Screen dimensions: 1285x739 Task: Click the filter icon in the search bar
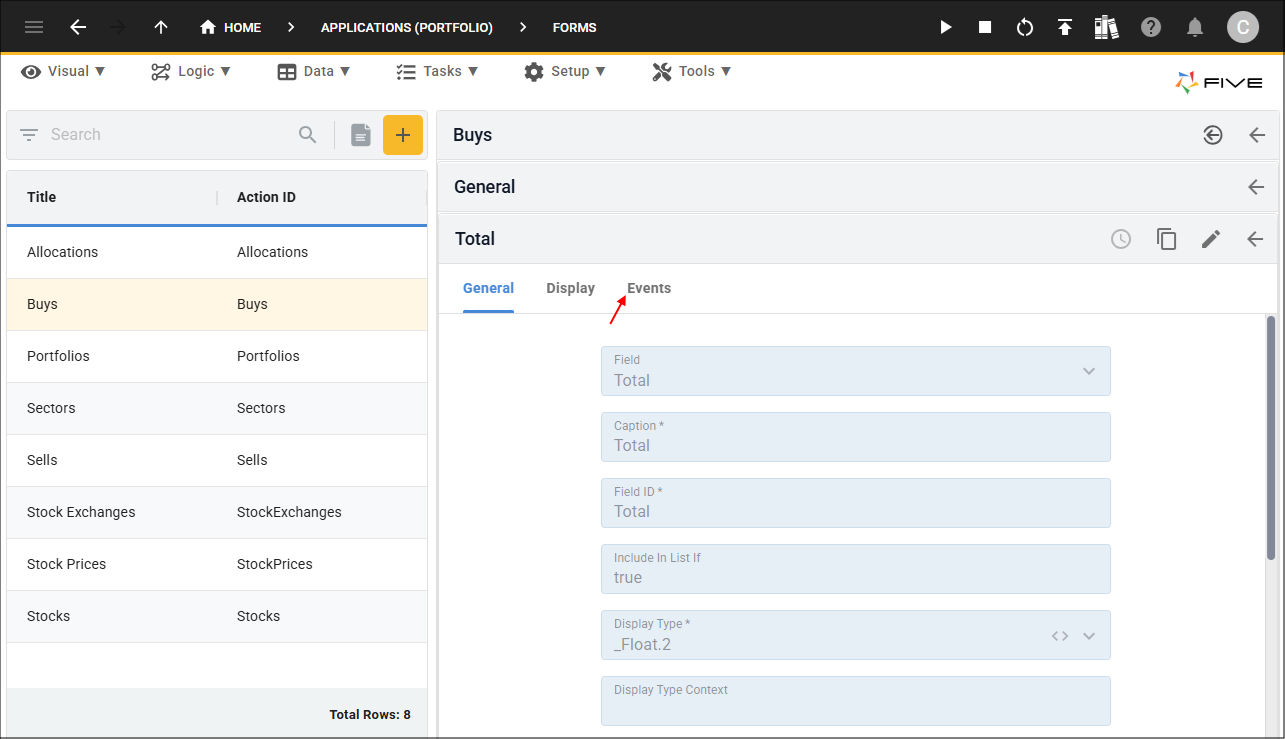29,135
